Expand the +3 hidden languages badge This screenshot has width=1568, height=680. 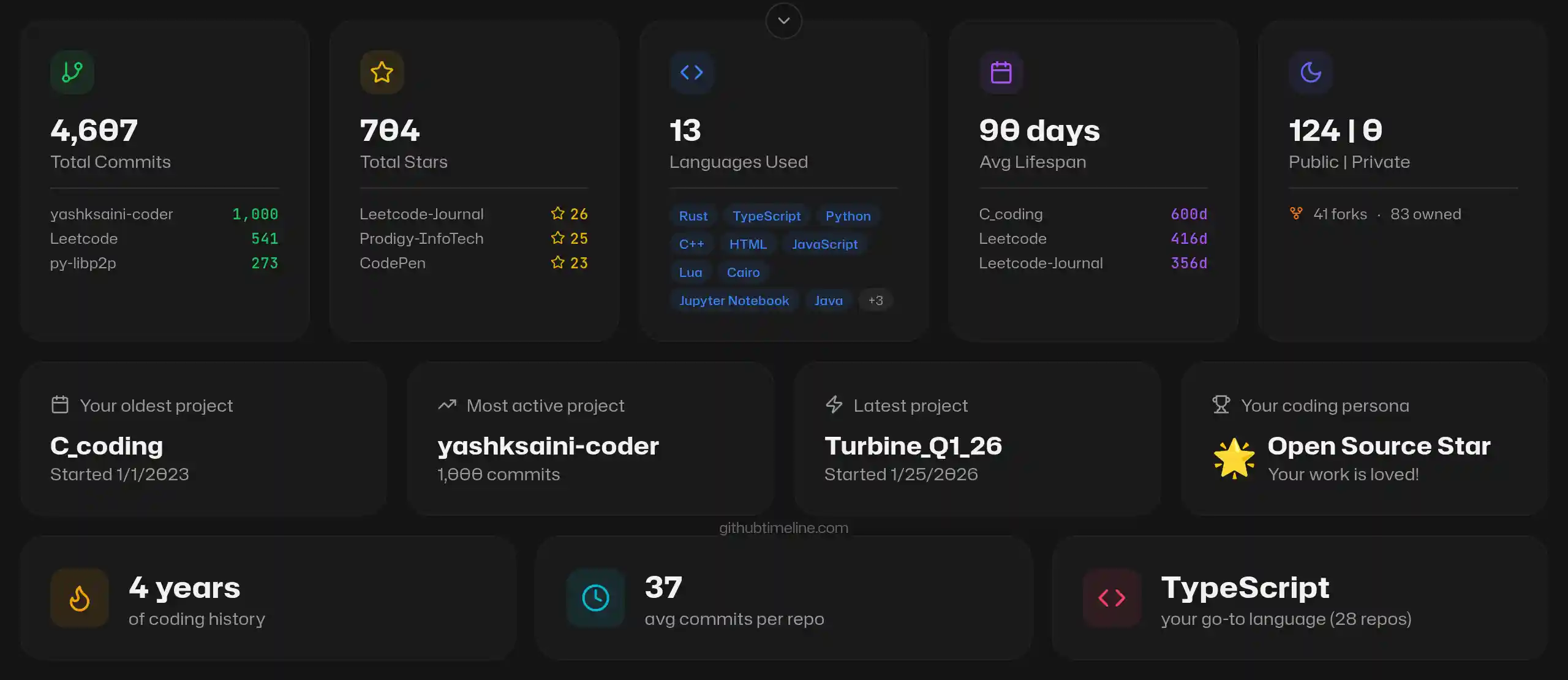(875, 300)
